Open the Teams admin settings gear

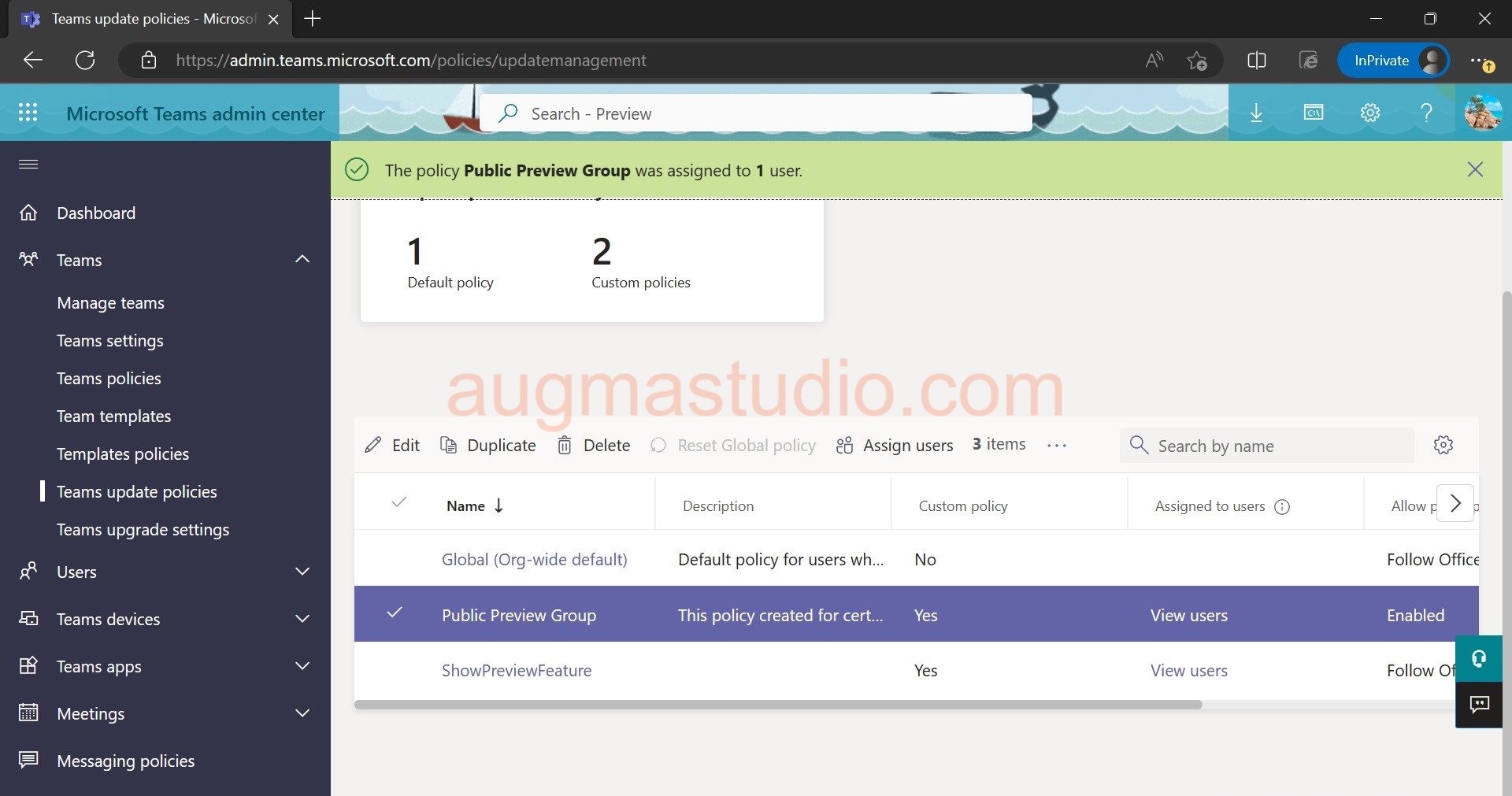tap(1370, 113)
